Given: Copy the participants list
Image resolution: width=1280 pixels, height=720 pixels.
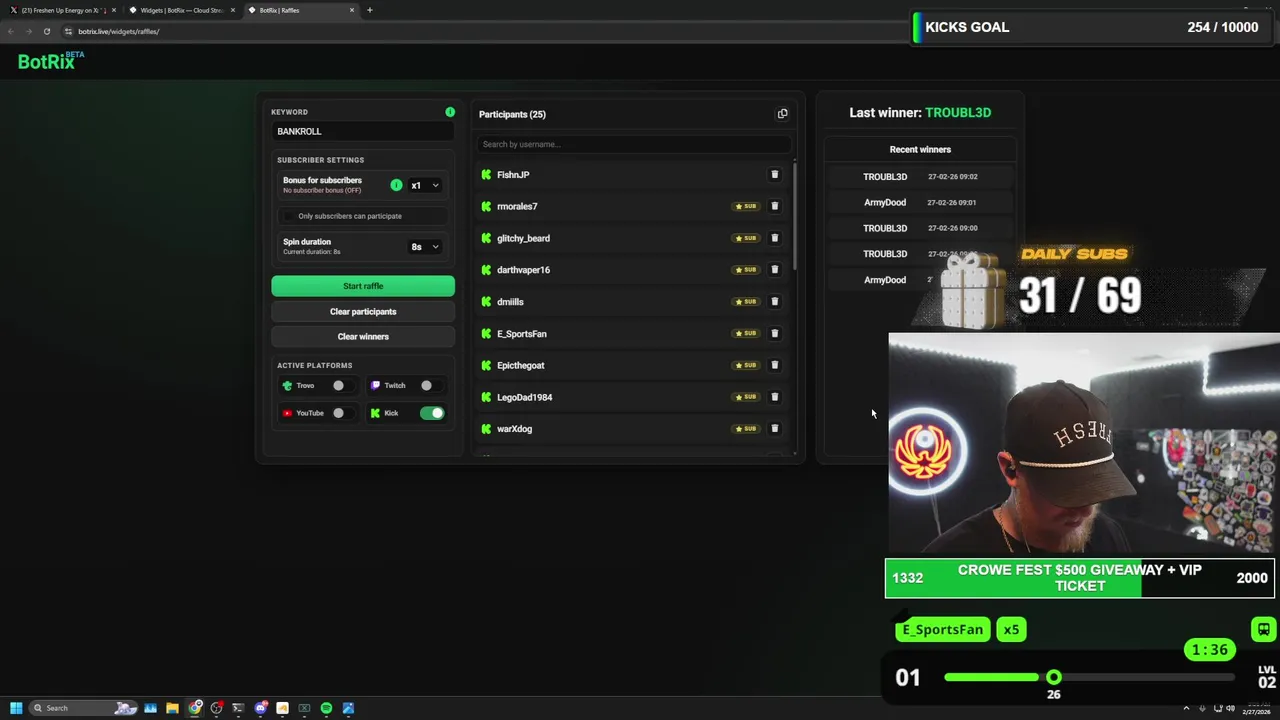Looking at the screenshot, I should (782, 114).
